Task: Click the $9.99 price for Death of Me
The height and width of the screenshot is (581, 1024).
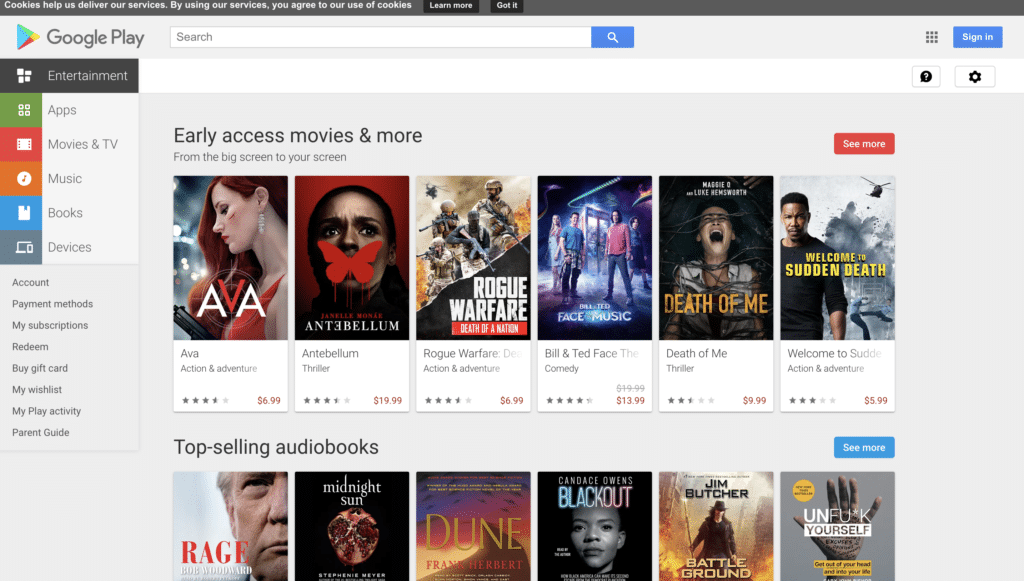Action: 754,400
